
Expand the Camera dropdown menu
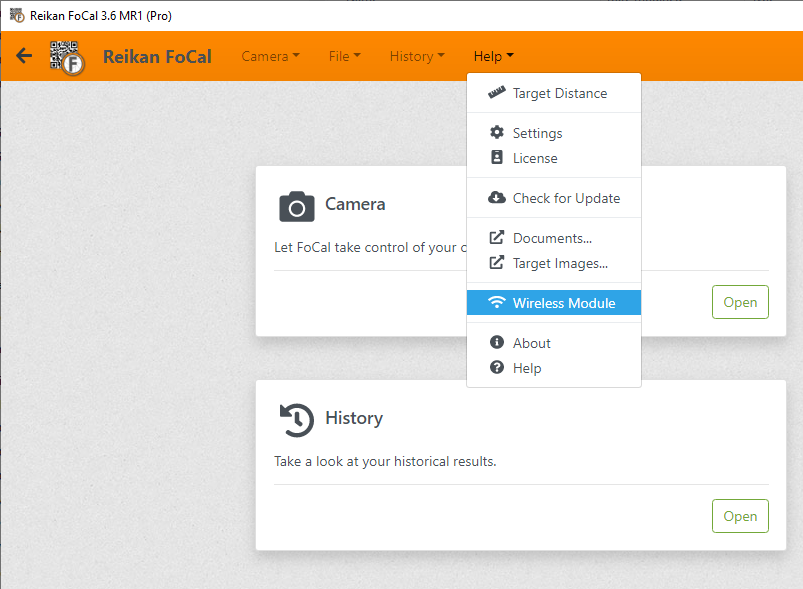click(x=270, y=57)
